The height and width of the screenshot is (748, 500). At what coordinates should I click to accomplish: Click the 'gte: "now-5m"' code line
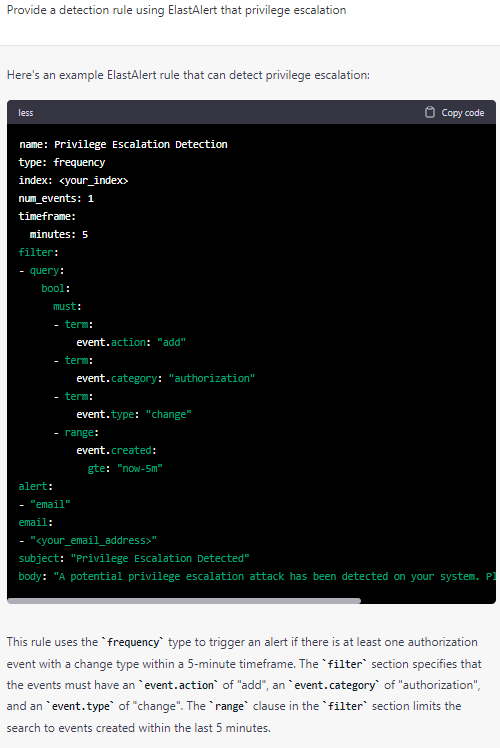click(x=125, y=468)
